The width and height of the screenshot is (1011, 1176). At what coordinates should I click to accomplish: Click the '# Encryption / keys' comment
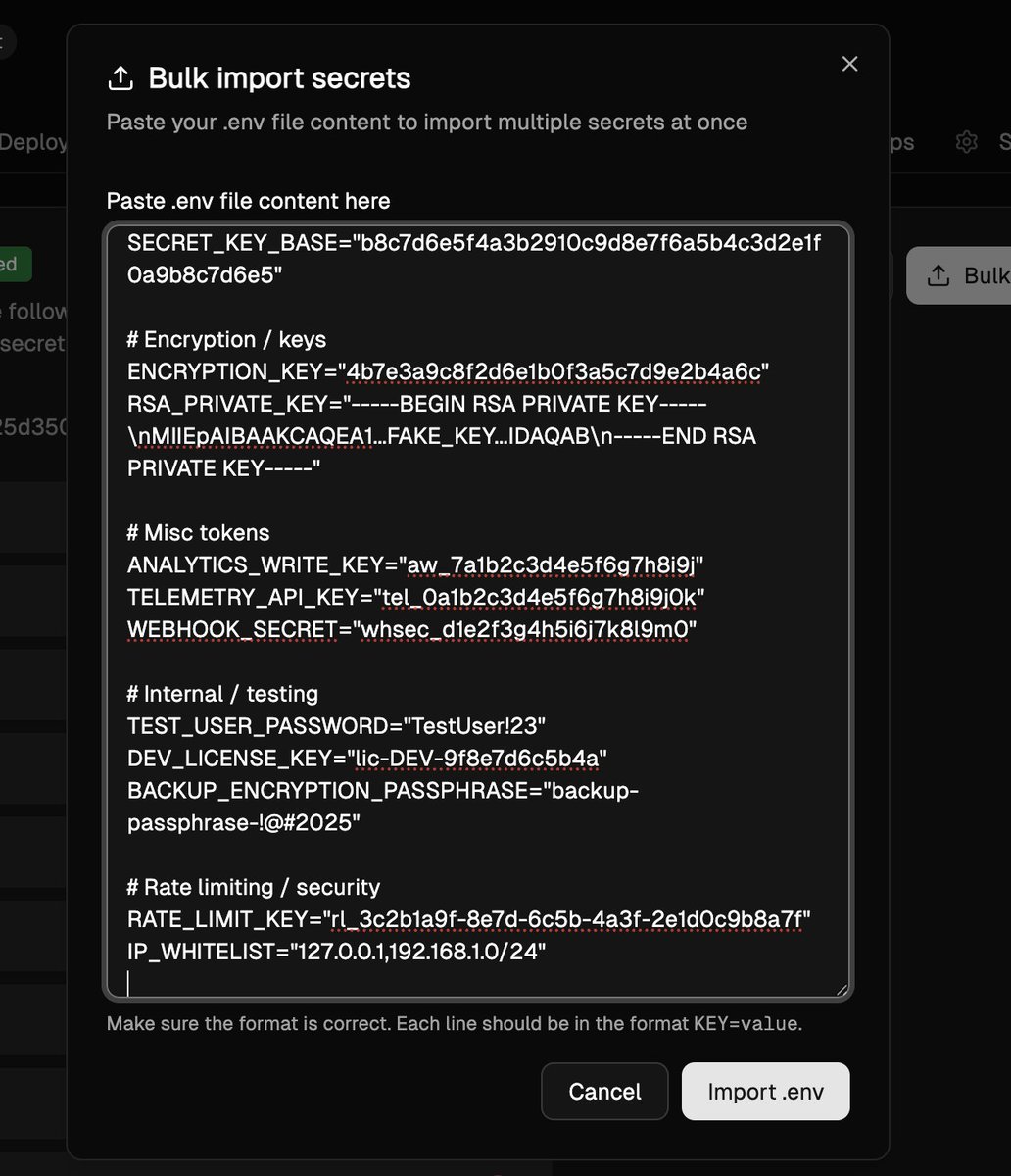coord(226,339)
